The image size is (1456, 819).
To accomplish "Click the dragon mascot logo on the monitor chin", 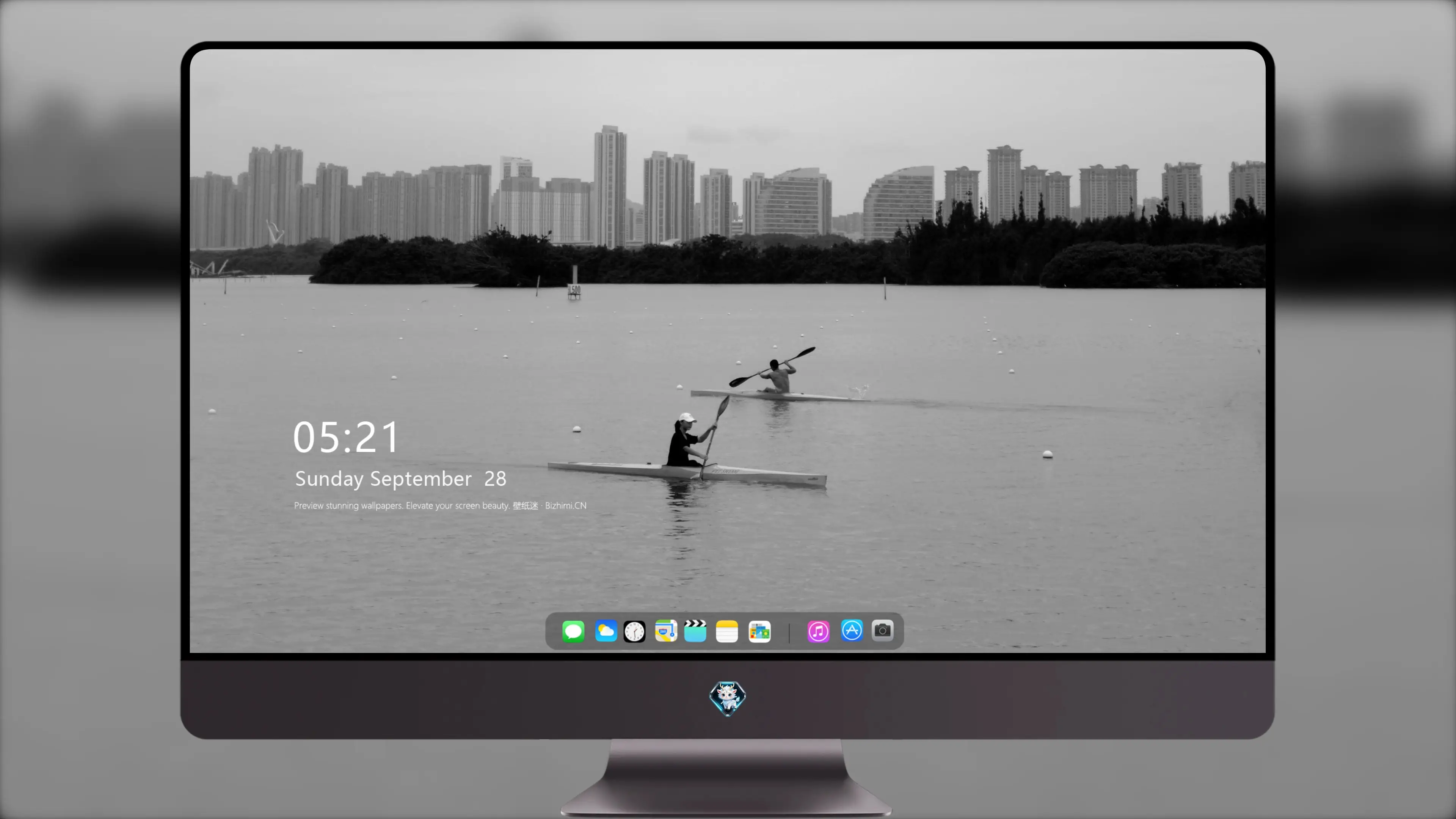I will [x=728, y=698].
